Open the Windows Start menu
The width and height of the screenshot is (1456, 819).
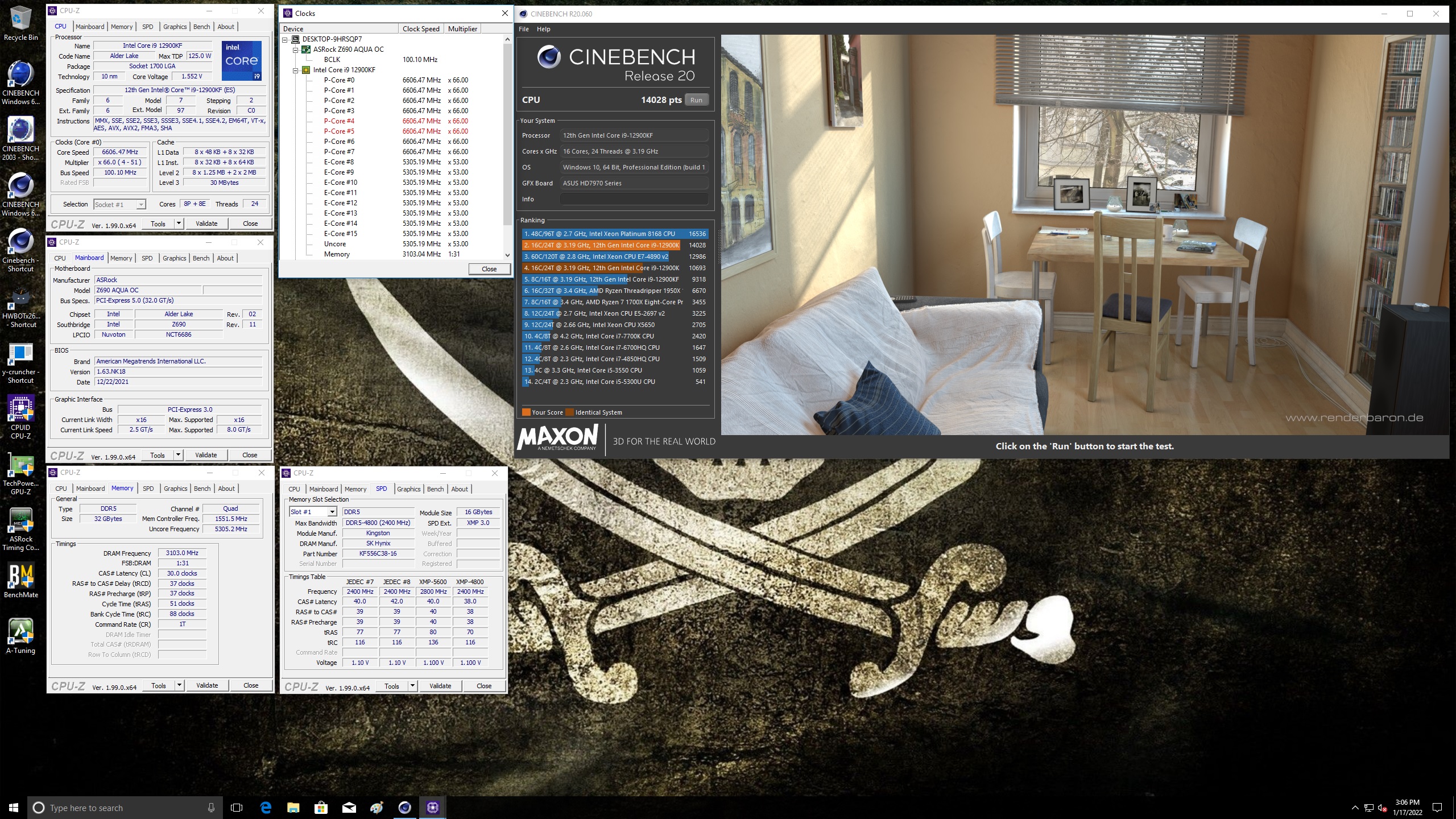point(14,808)
